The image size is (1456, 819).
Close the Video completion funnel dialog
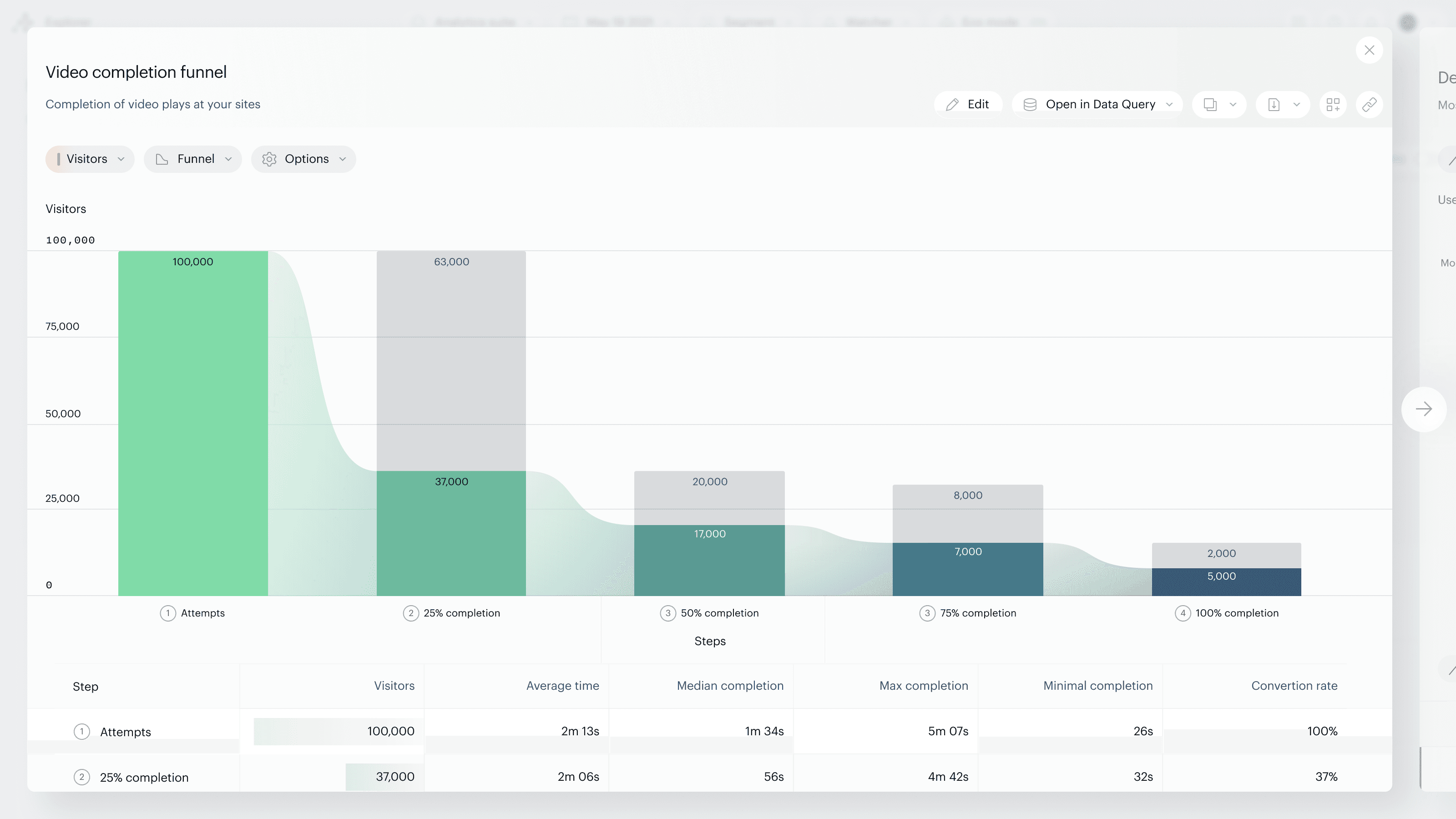tap(1369, 51)
